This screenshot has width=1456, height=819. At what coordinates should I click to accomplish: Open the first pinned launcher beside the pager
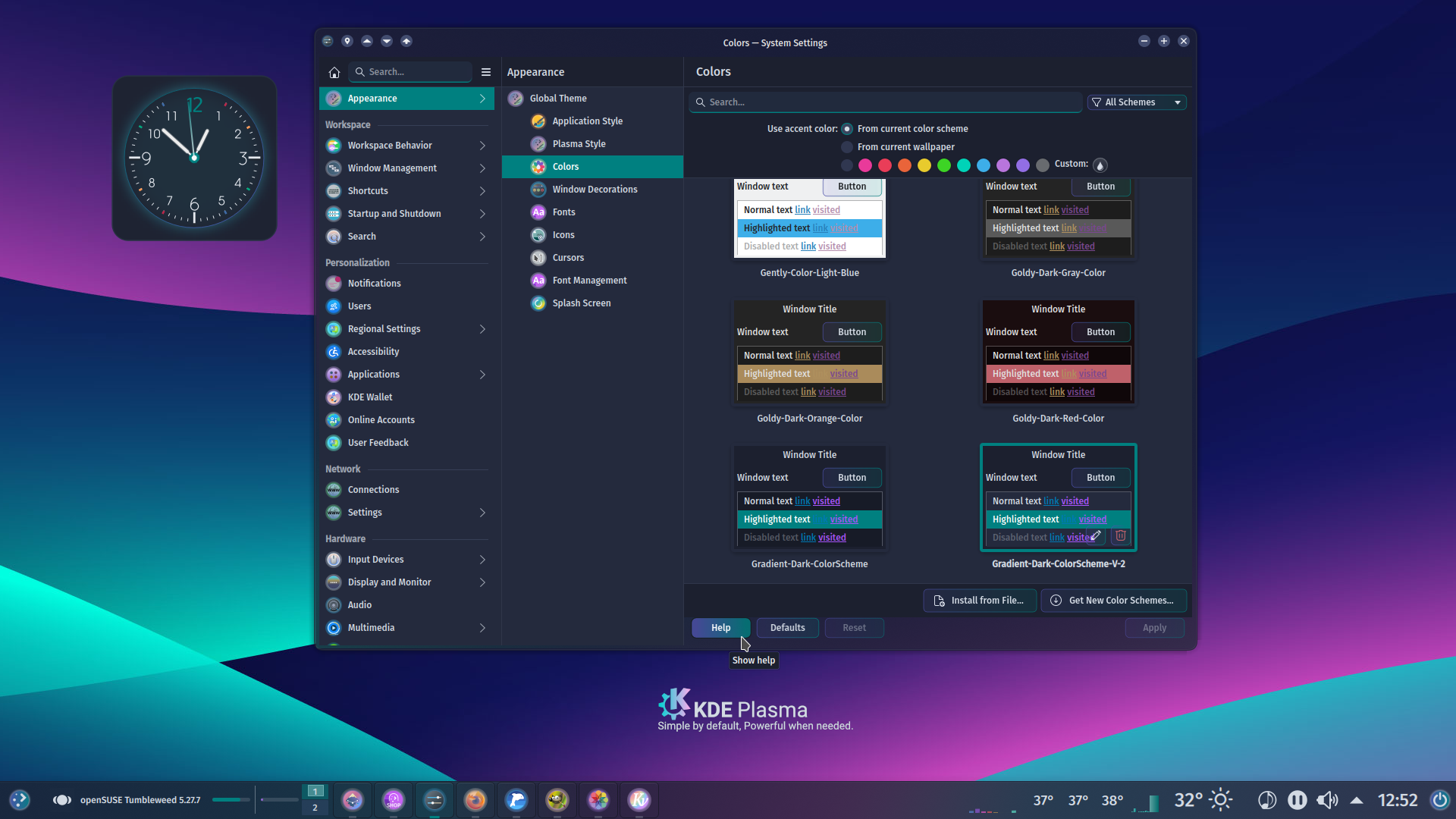(352, 799)
